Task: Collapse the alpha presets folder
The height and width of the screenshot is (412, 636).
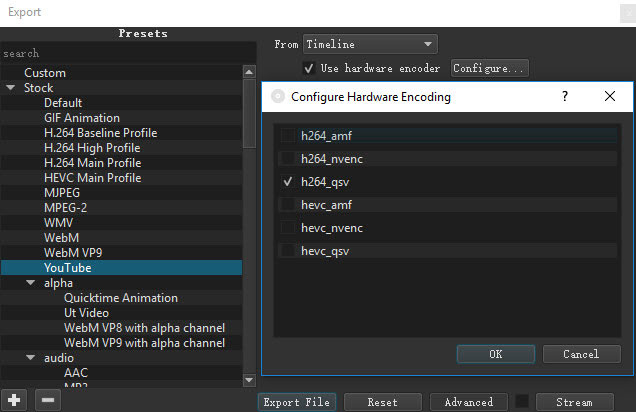Action: tap(30, 283)
